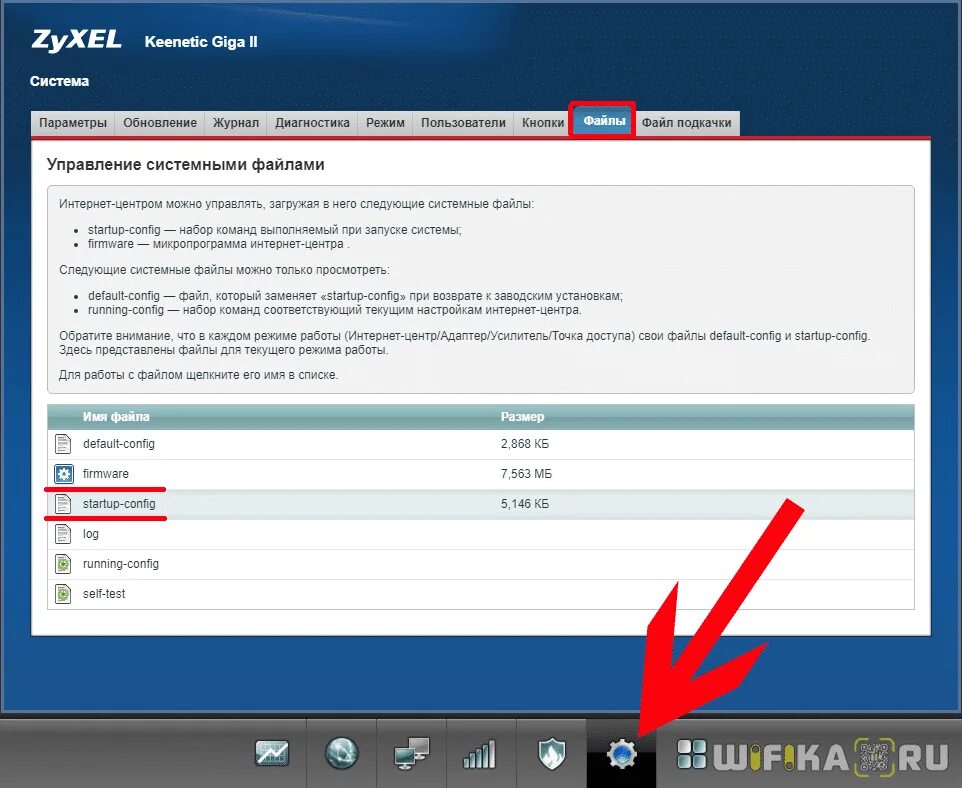Open the home network computers icon
This screenshot has height=788, width=962.
click(412, 753)
